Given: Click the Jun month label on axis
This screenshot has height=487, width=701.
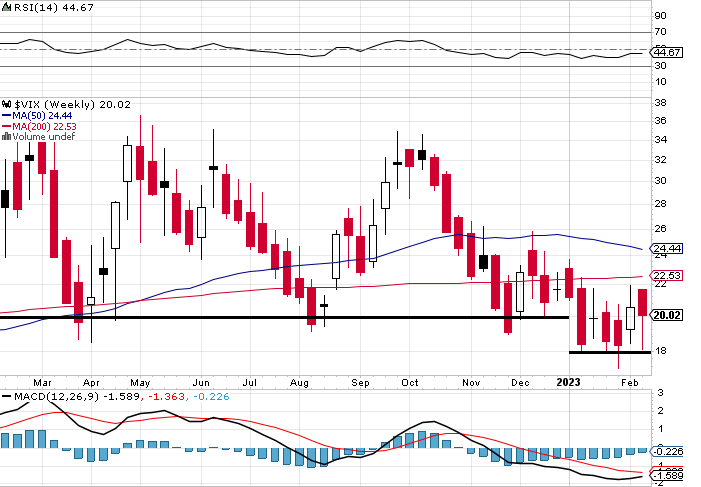Looking at the screenshot, I should [x=201, y=383].
